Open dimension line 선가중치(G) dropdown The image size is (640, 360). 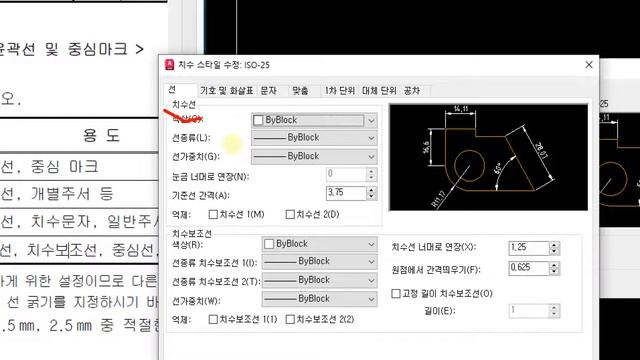[x=314, y=156]
